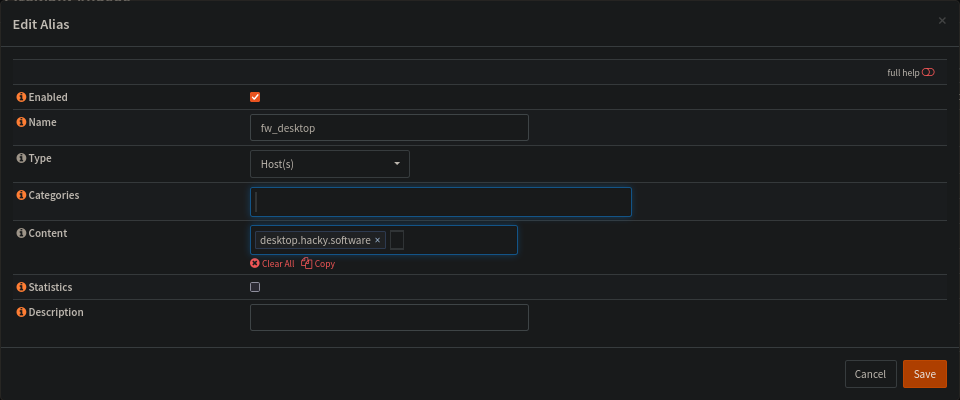Show help via Type info icon

pos(21,159)
